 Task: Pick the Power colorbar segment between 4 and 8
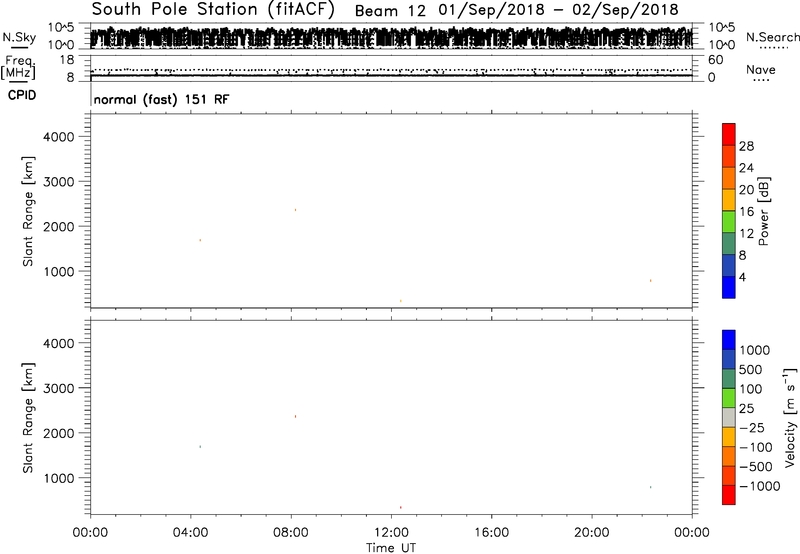[729, 265]
